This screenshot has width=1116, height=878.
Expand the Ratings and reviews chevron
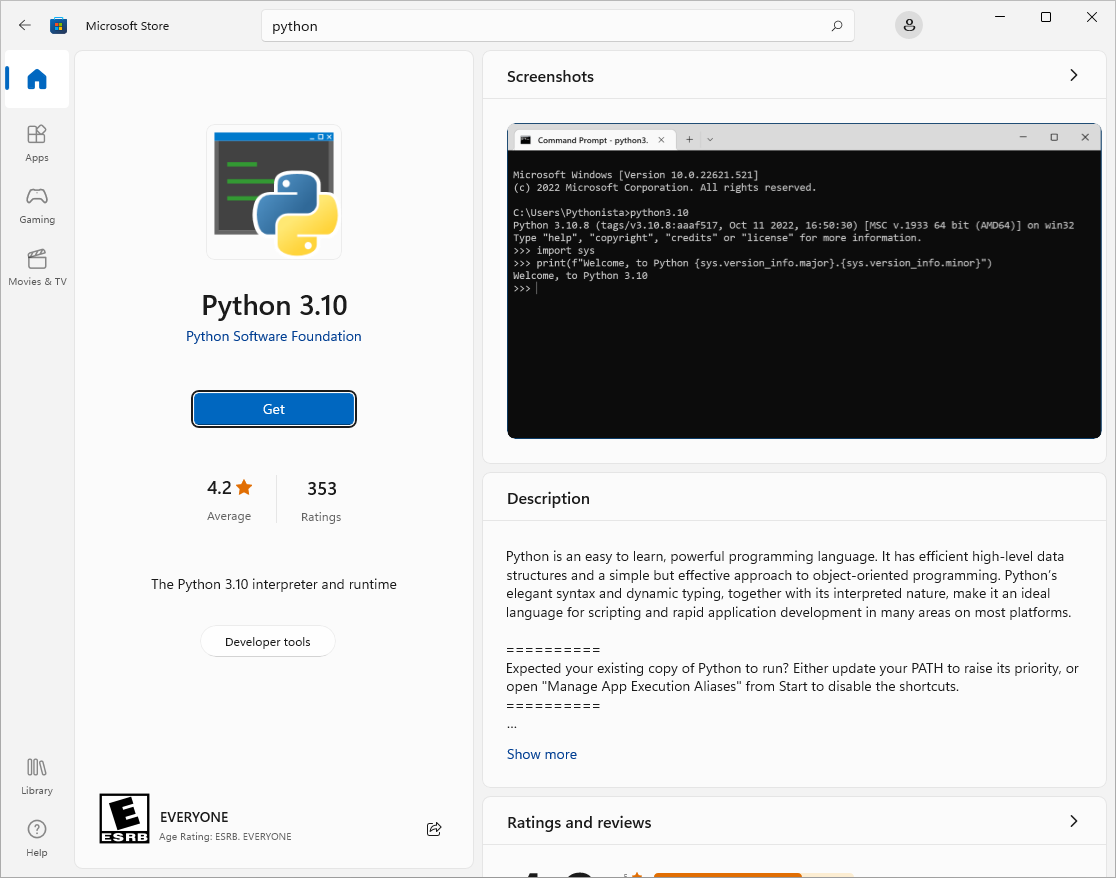[1074, 821]
